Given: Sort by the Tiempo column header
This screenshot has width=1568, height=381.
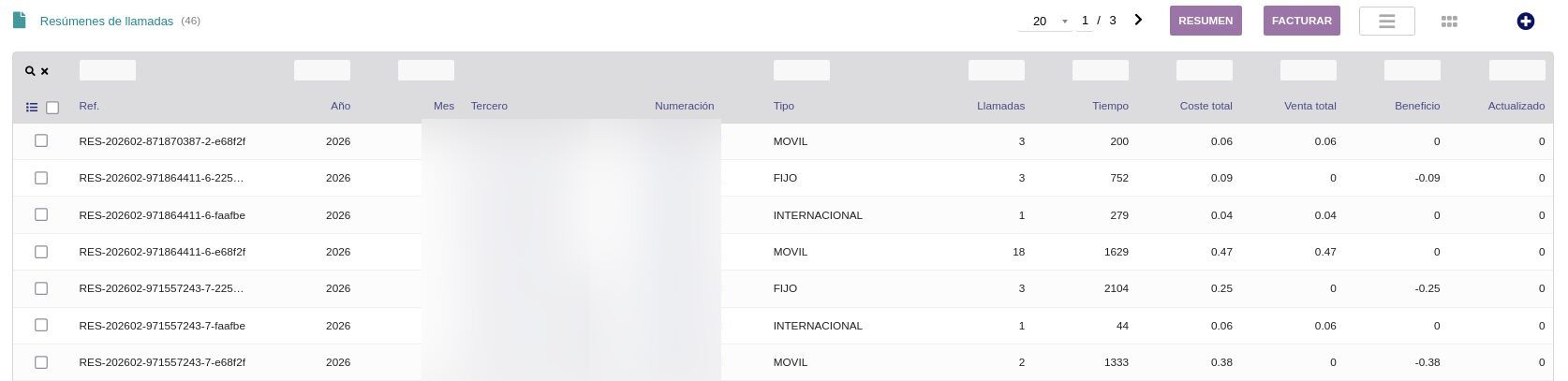Looking at the screenshot, I should tap(1110, 106).
